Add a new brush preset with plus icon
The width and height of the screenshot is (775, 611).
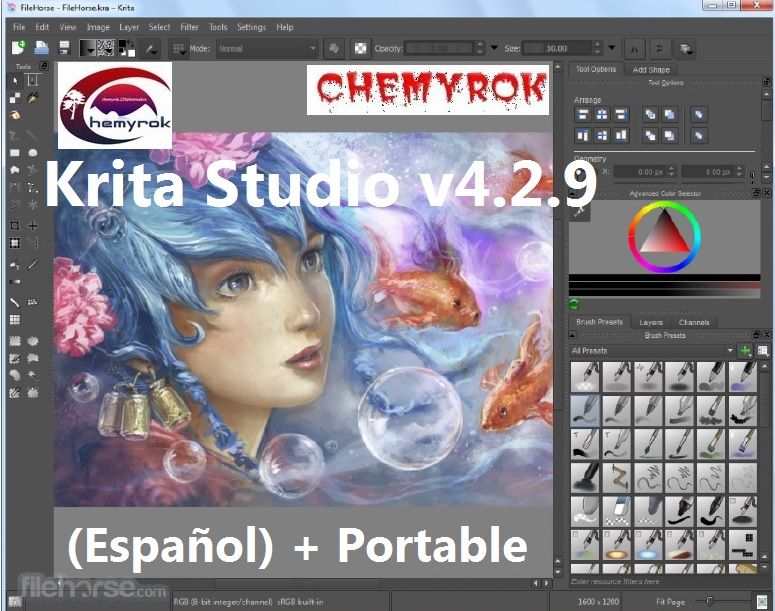tap(744, 350)
